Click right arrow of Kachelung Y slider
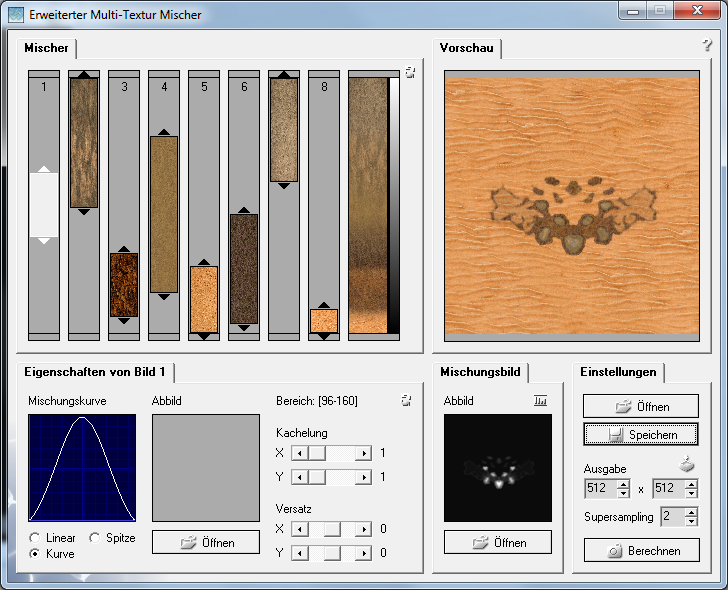 tap(363, 477)
